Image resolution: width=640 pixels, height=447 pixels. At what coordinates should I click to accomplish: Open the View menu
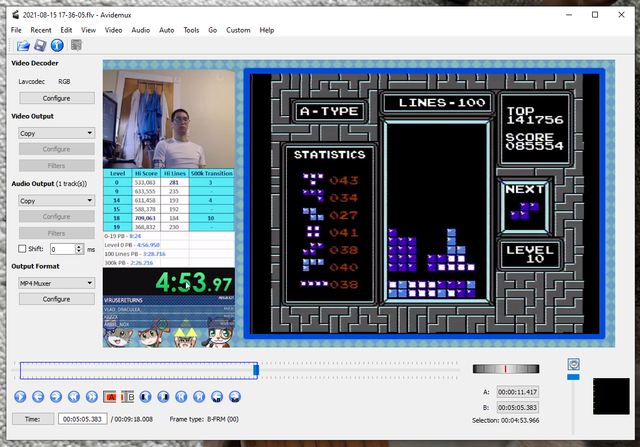[x=88, y=30]
